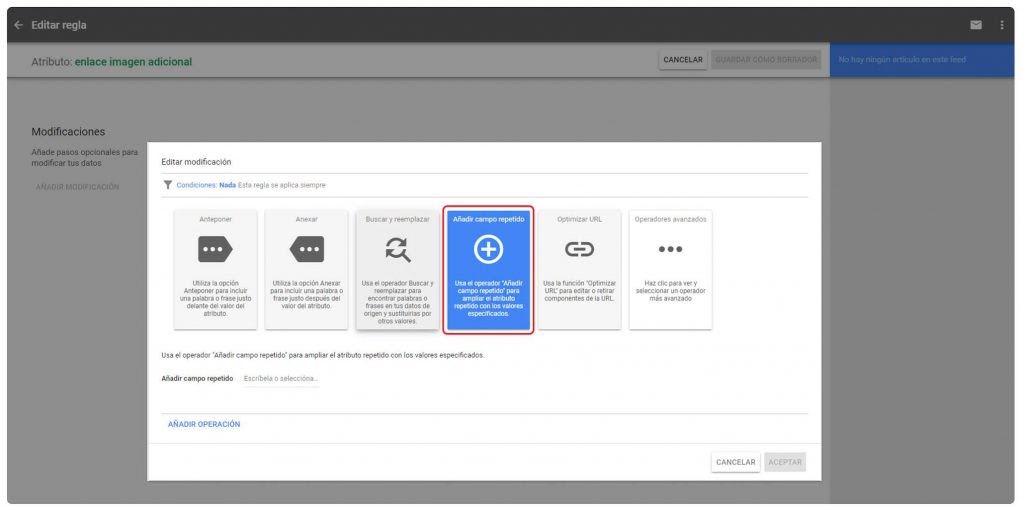Click AÑADIR OPERACIÓN link
This screenshot has width=1024, height=509.
(204, 424)
